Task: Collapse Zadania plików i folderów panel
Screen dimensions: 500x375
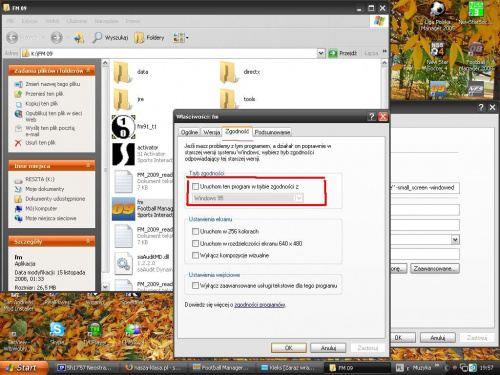Action: (x=88, y=70)
